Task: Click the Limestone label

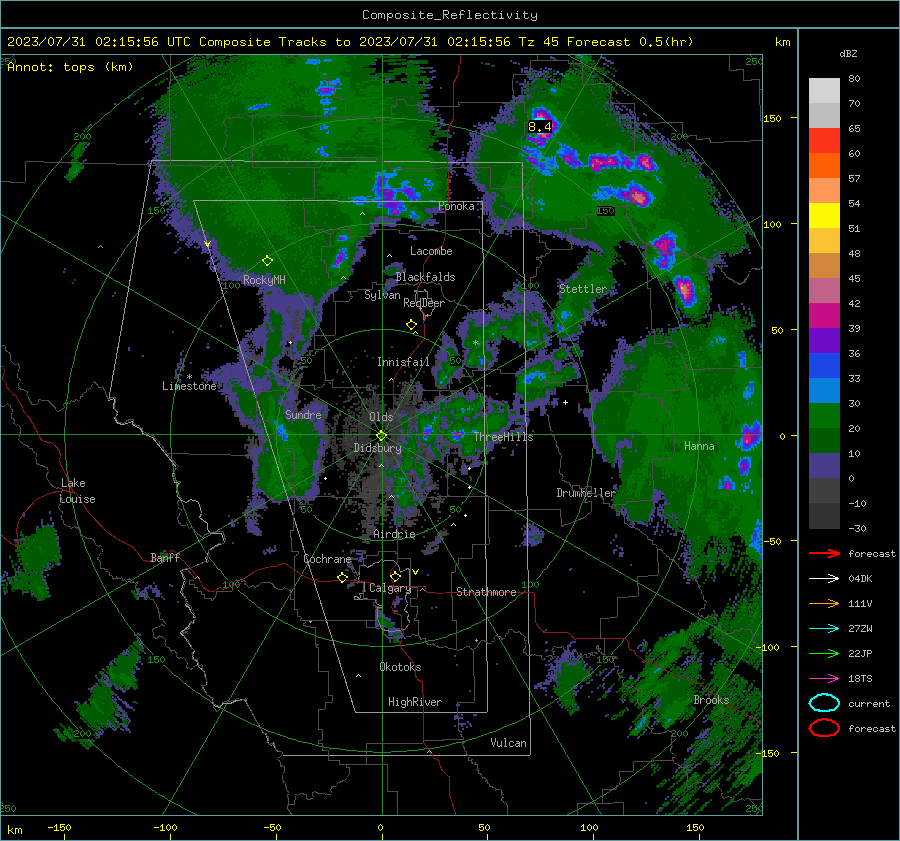Action: click(x=189, y=386)
